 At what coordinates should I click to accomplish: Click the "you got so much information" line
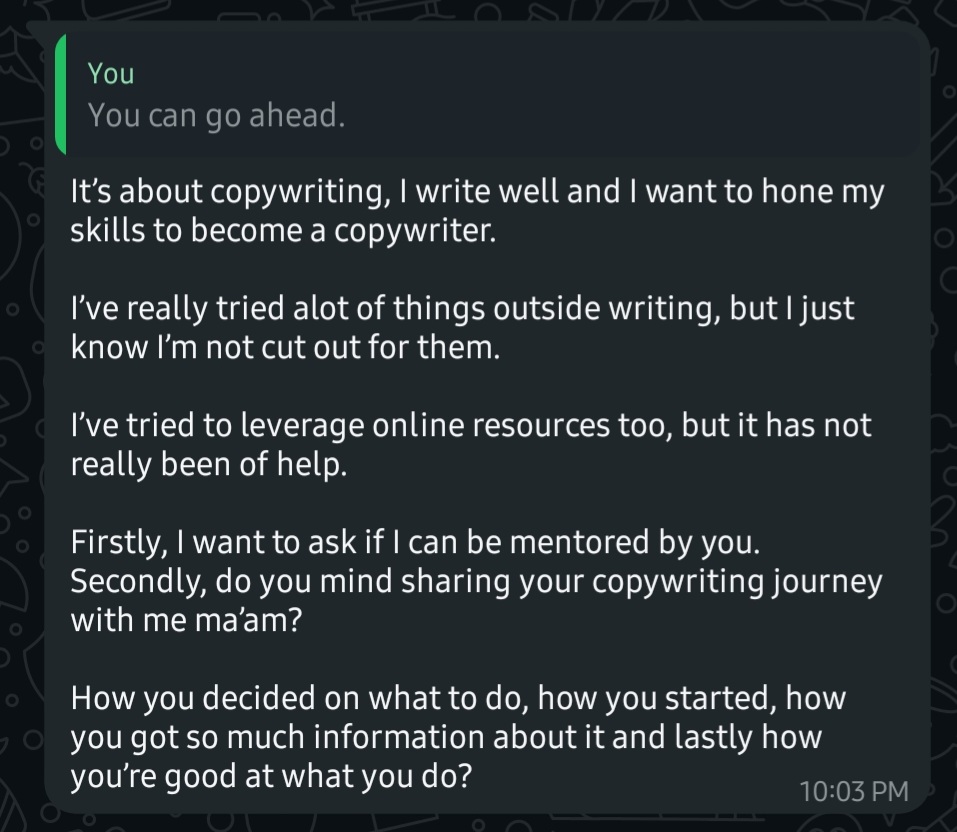pyautogui.click(x=446, y=737)
